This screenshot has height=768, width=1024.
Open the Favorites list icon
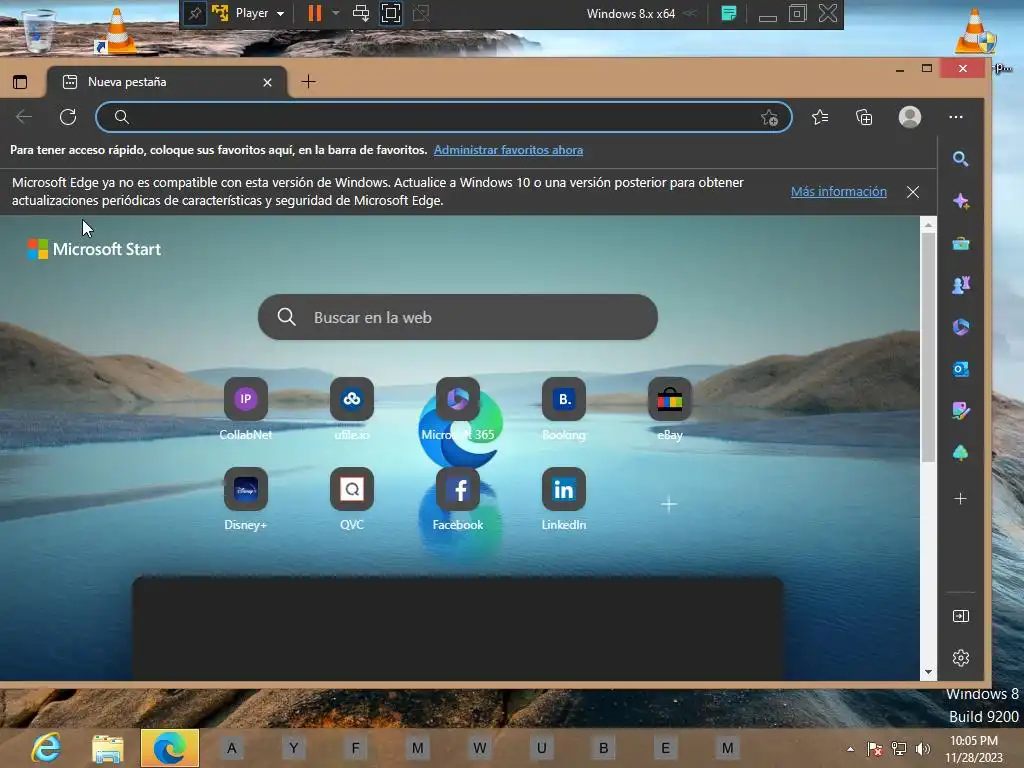[x=820, y=117]
